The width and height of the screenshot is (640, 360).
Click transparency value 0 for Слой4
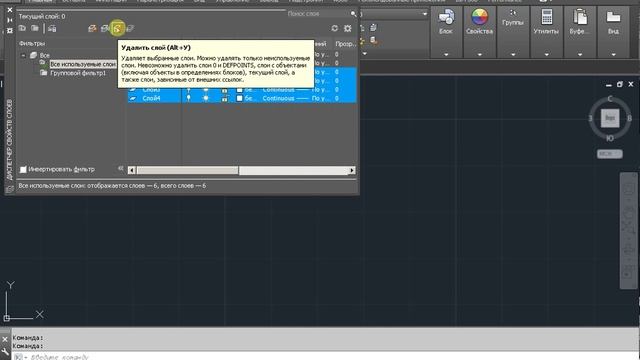(337, 98)
